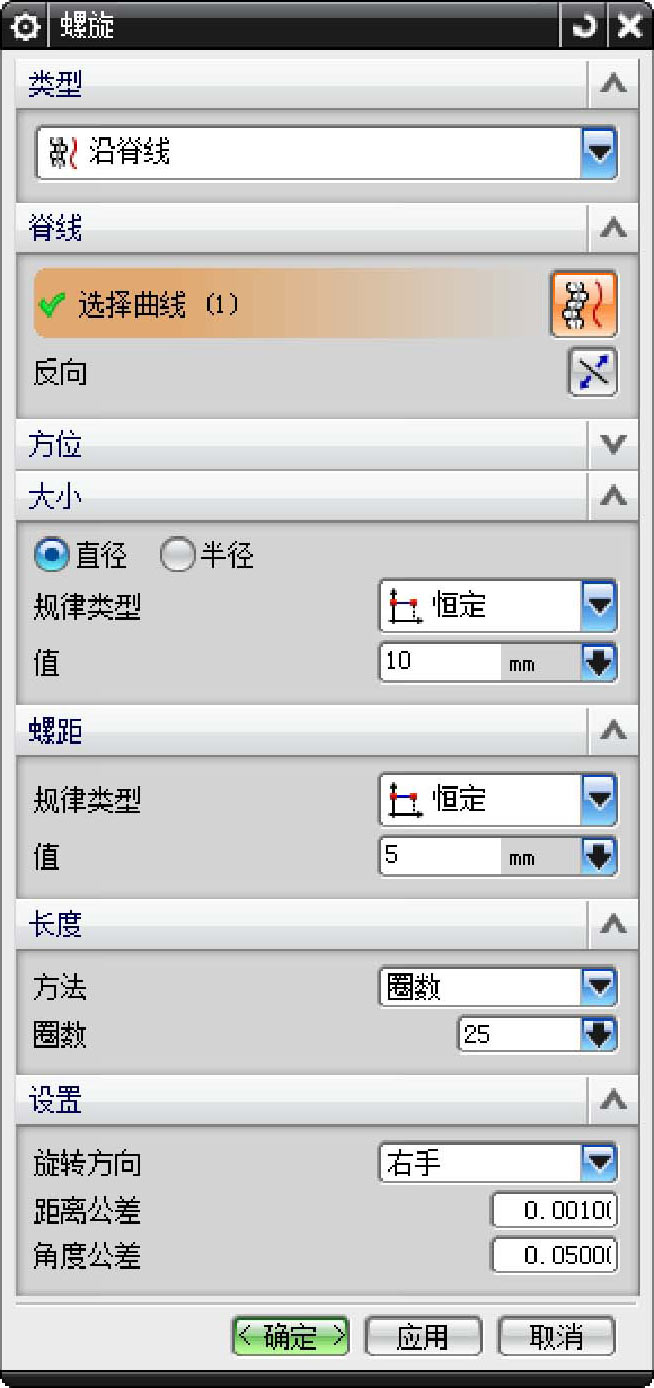The image size is (654, 1388).
Task: Click the diameter value options arrow
Action: point(599,663)
